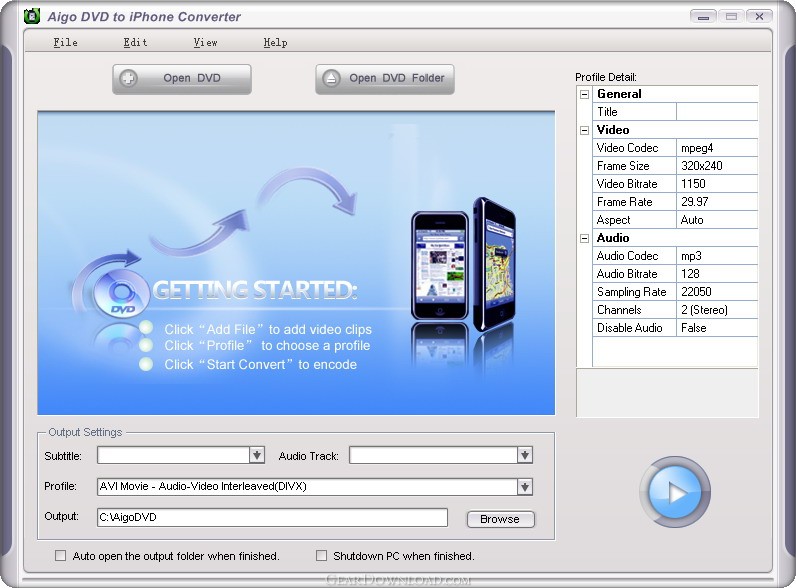
Task: Maximize the converter window
Action: [732, 17]
